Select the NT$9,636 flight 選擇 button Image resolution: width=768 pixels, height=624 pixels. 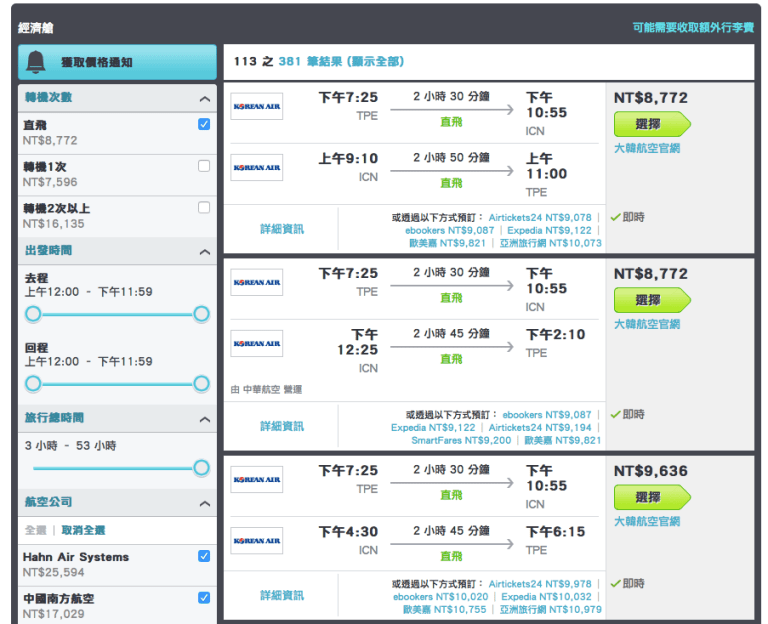tap(652, 498)
